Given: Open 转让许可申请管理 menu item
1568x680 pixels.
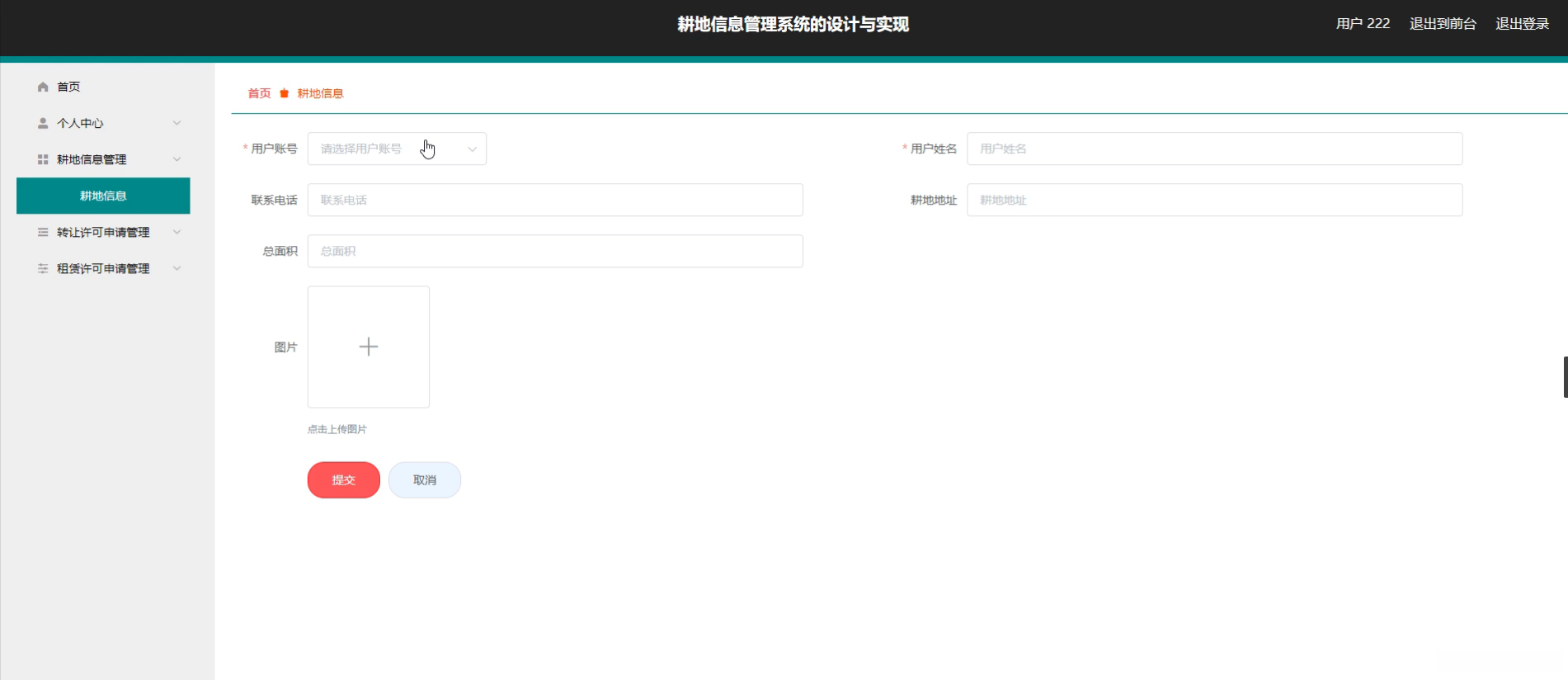Looking at the screenshot, I should click(103, 232).
